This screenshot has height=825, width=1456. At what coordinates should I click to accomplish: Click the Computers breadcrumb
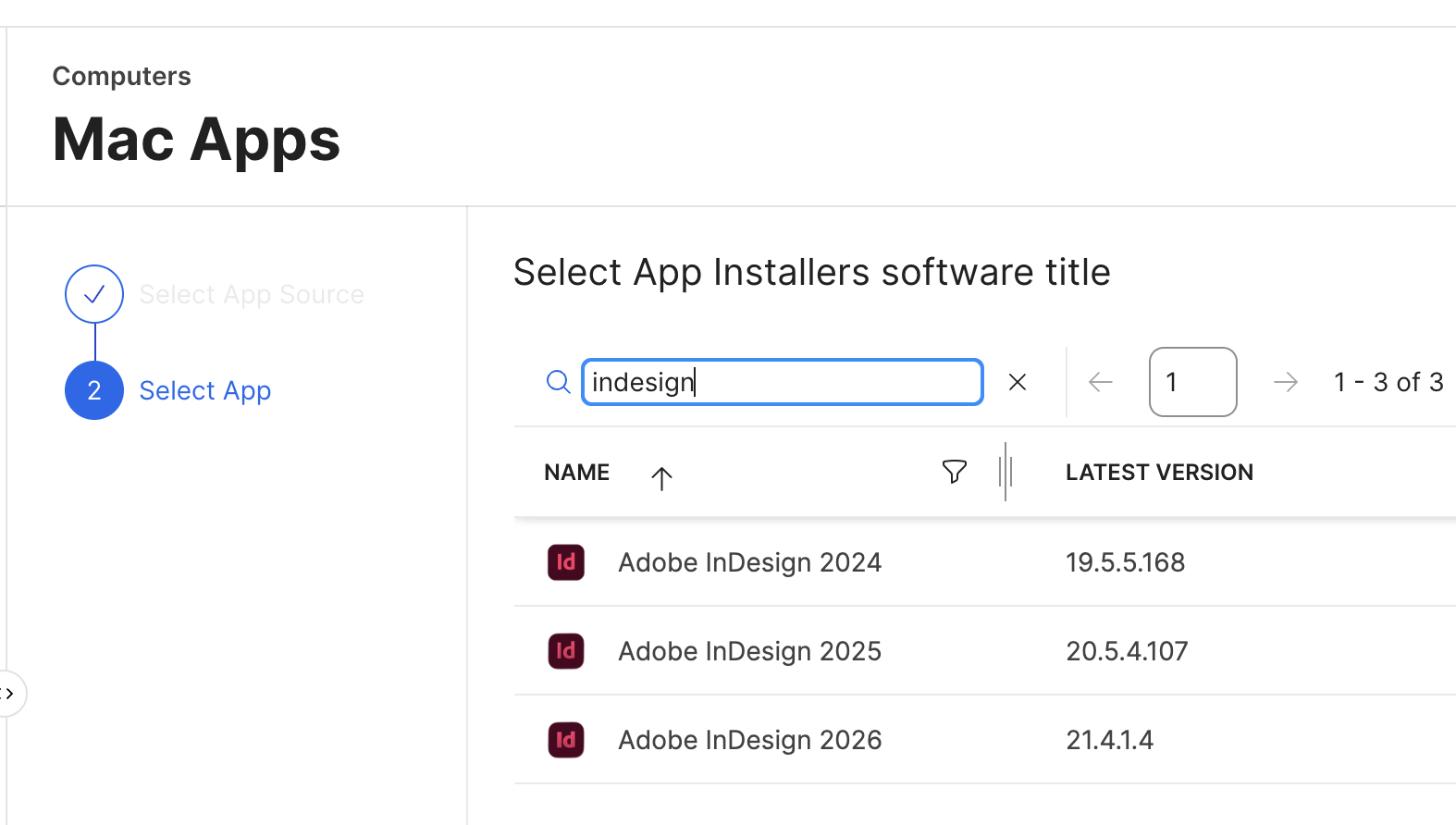pyautogui.click(x=121, y=76)
